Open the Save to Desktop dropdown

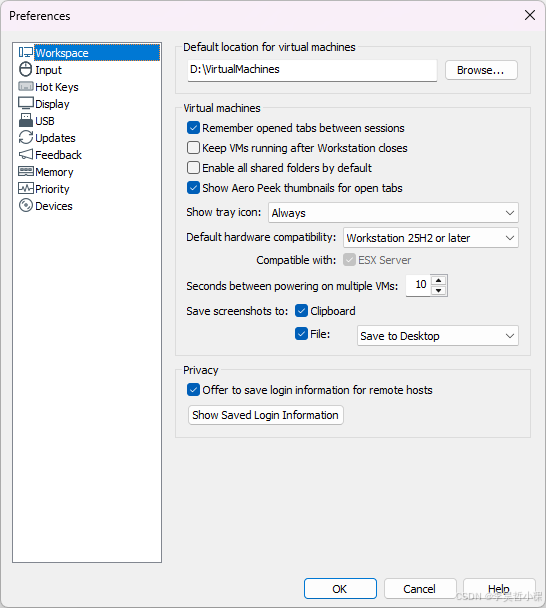click(x=437, y=335)
